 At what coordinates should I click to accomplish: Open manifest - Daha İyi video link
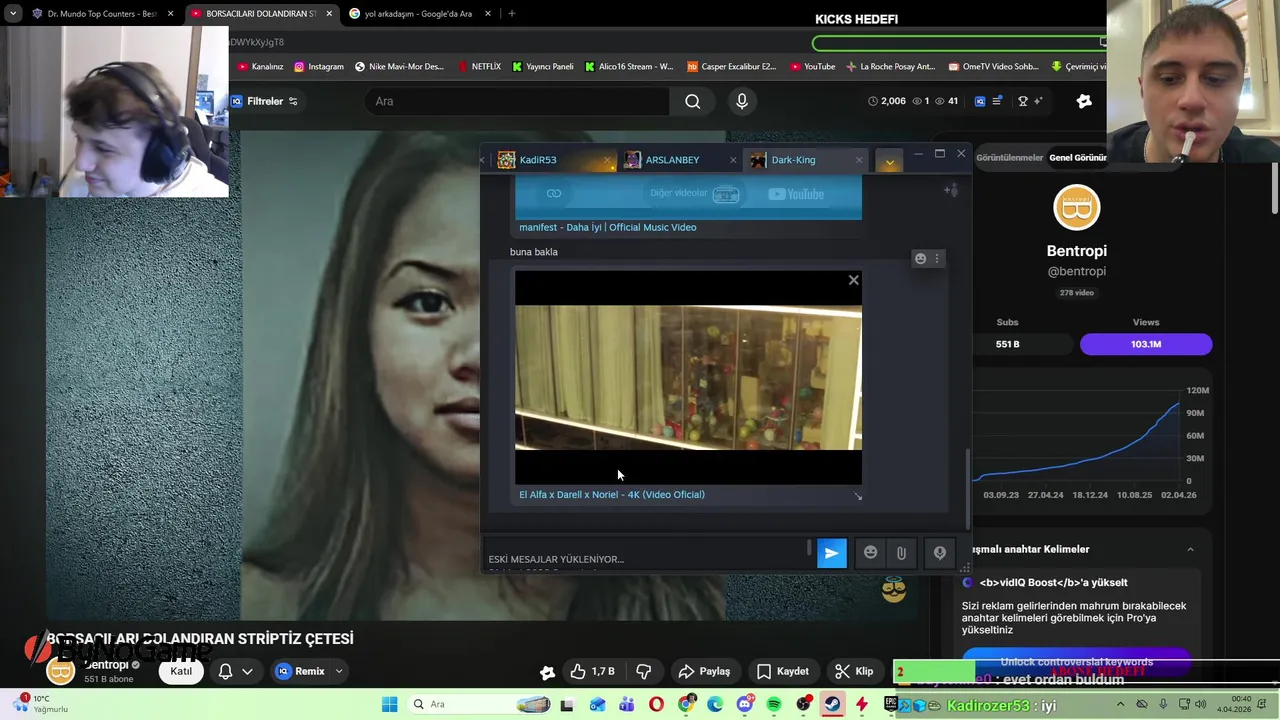[x=607, y=227]
